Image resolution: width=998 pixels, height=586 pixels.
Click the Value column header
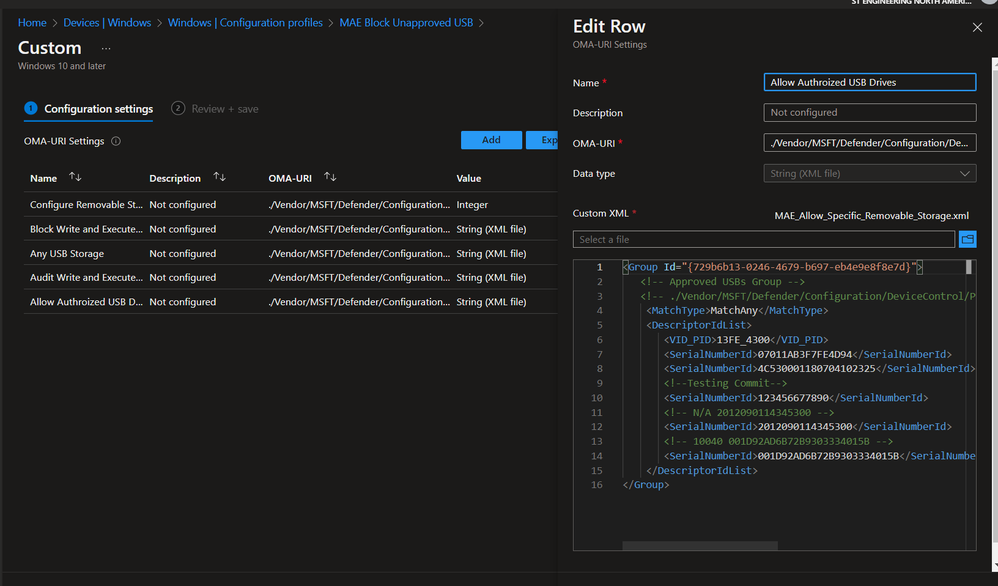pos(468,178)
